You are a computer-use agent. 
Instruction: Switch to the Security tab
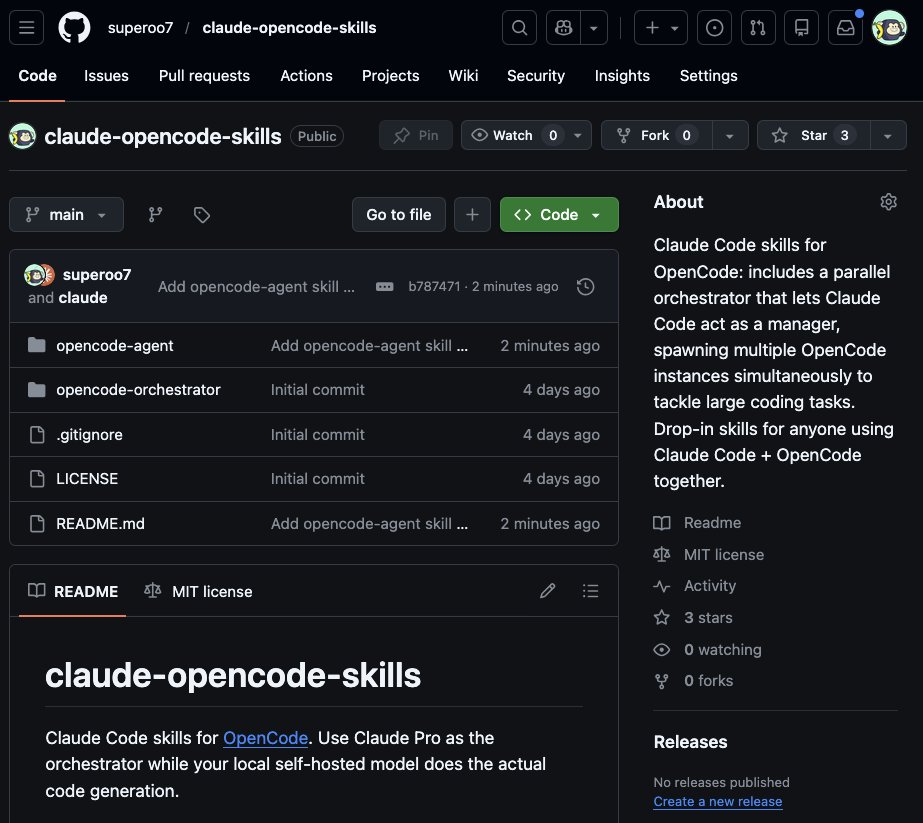point(536,76)
